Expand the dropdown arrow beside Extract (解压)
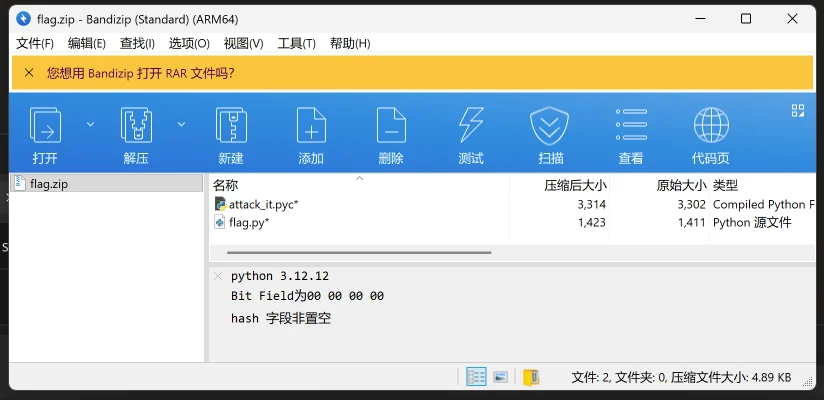This screenshot has width=824, height=400. click(181, 124)
